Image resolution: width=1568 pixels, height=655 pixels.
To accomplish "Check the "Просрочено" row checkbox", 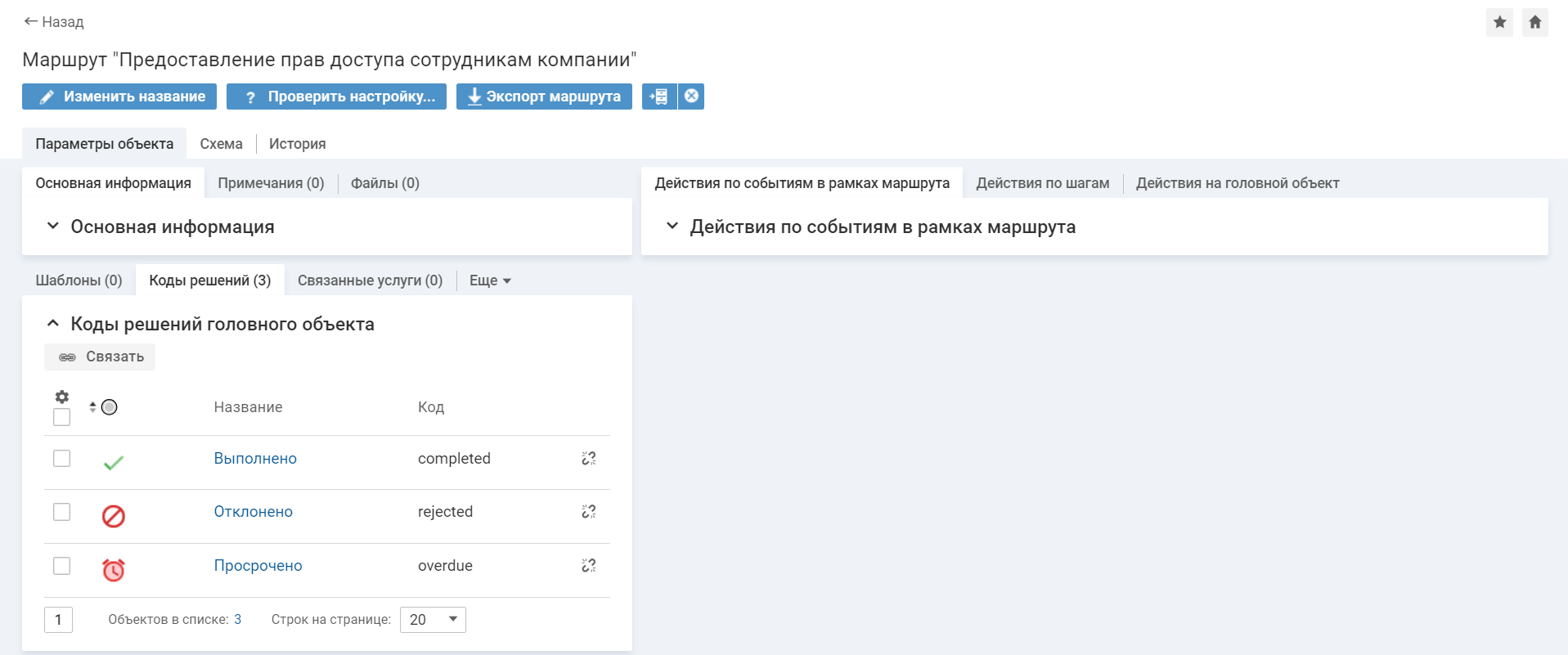I will [x=61, y=566].
